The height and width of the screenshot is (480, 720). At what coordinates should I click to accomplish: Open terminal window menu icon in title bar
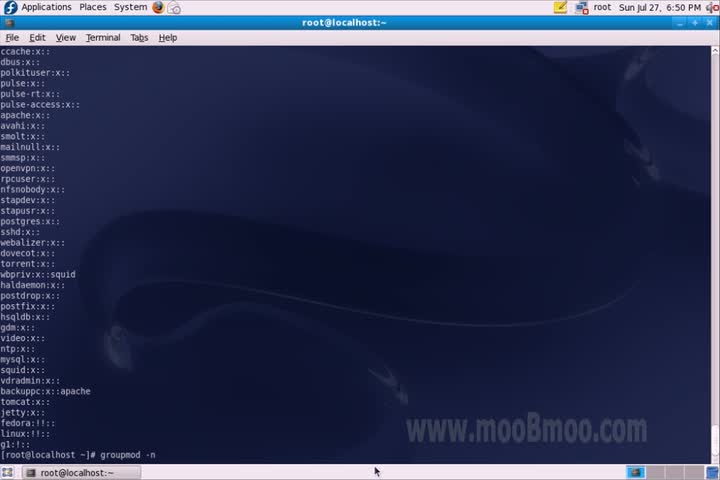(9, 23)
